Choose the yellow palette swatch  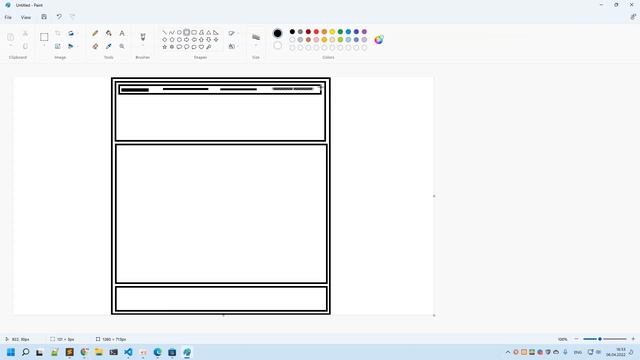[332, 31]
